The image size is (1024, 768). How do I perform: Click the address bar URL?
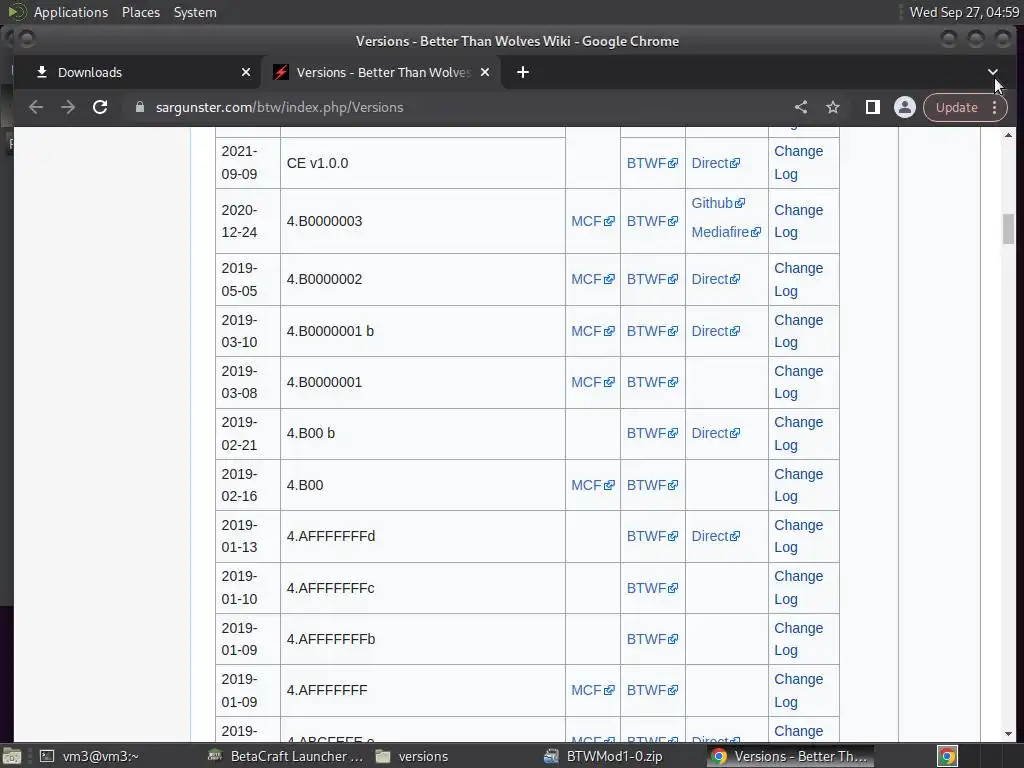coord(280,107)
